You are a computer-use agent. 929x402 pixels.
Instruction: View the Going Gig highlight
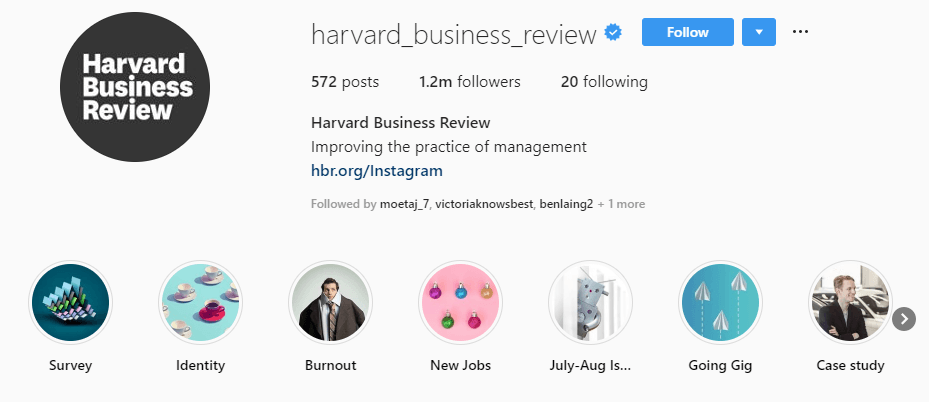coord(720,303)
